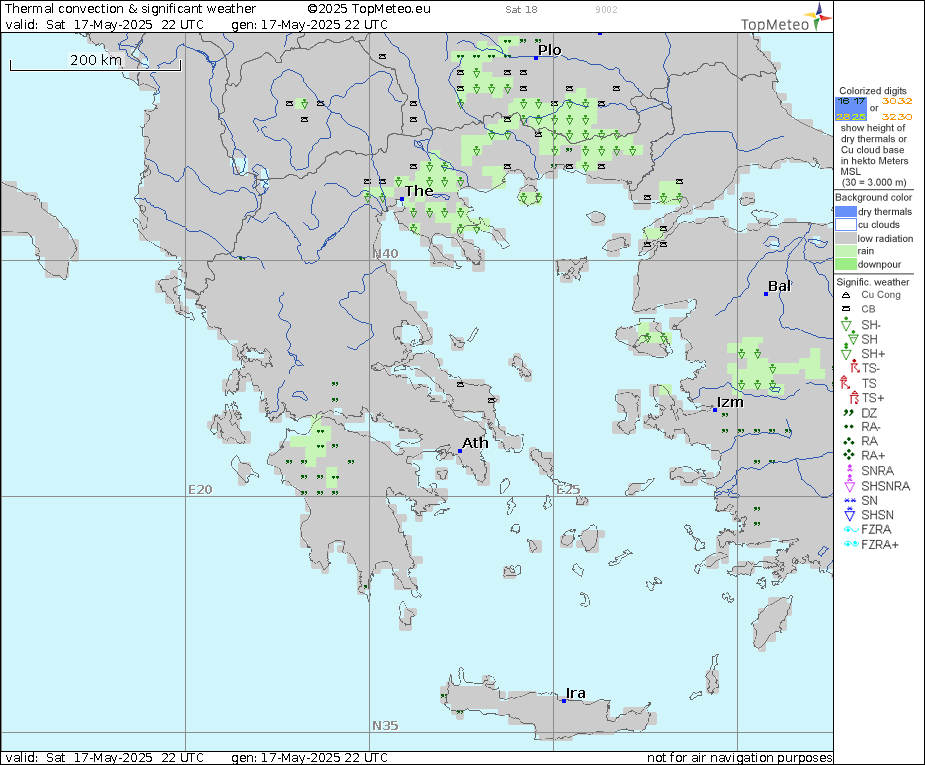Viewport: 925px width, 765px height.
Task: Click the Thermal convection & significant weather title
Action: click(130, 9)
